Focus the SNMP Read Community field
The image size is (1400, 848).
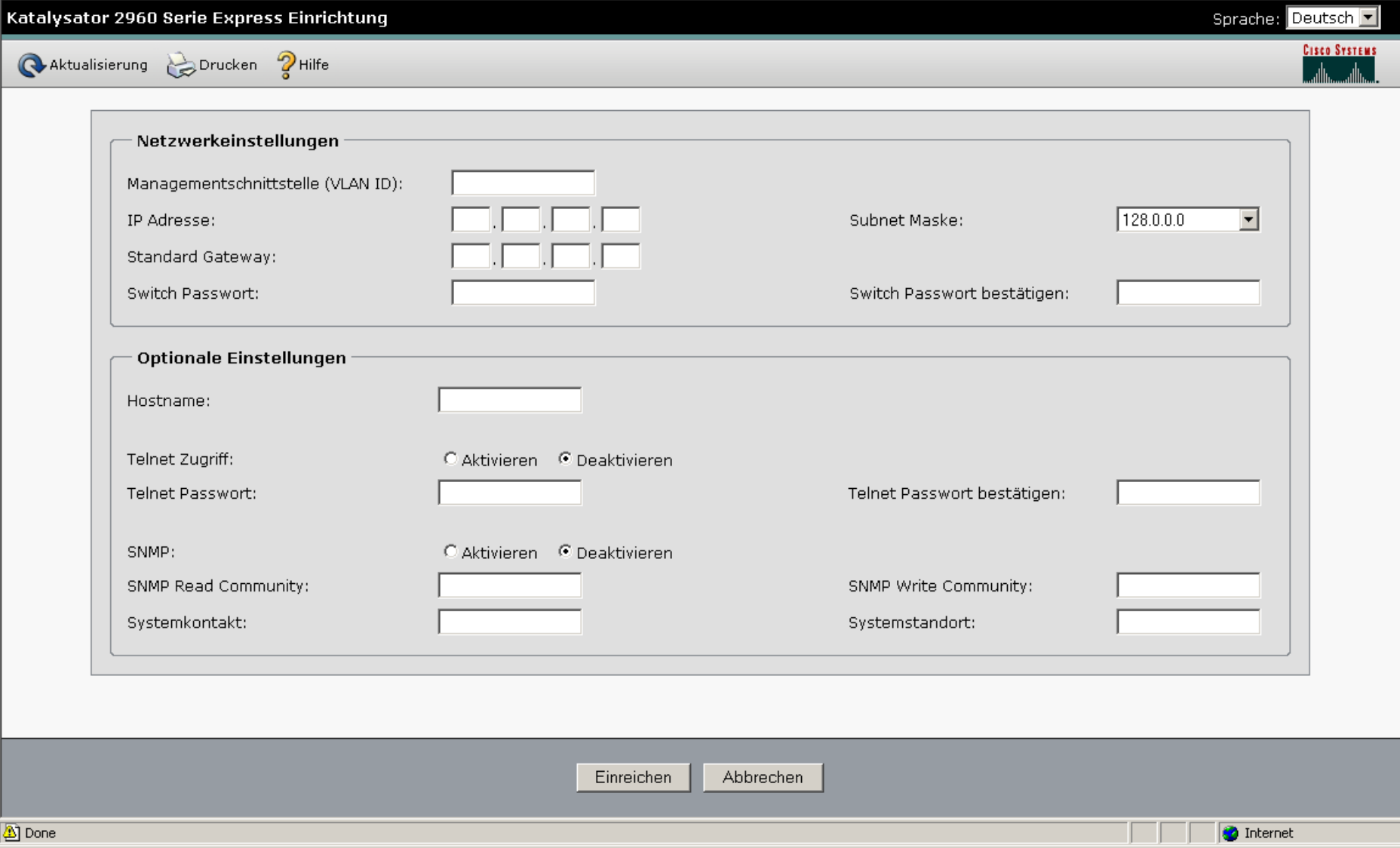pyautogui.click(x=510, y=585)
